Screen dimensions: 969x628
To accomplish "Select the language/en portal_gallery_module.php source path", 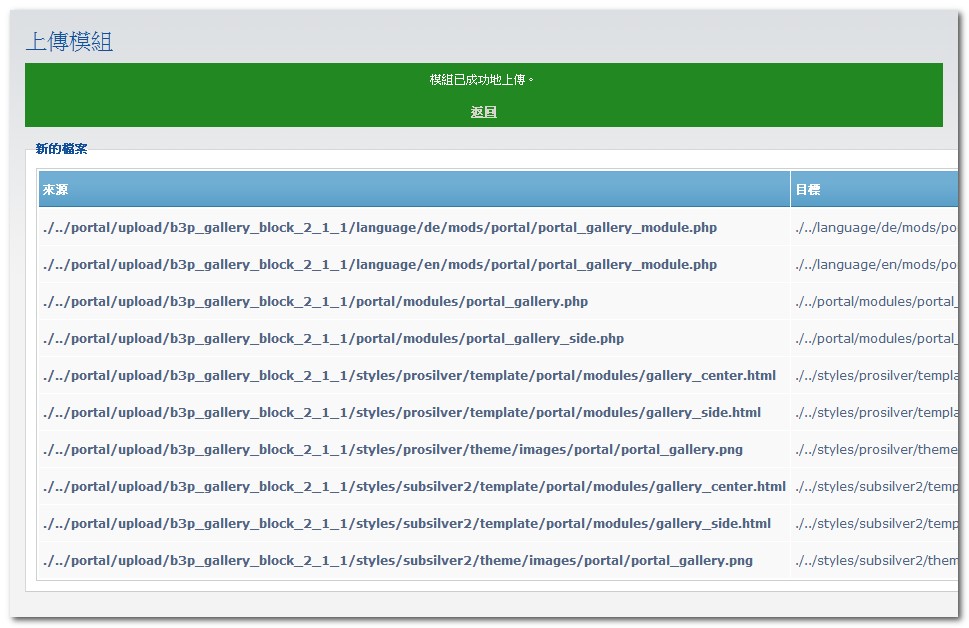I will 380,265.
